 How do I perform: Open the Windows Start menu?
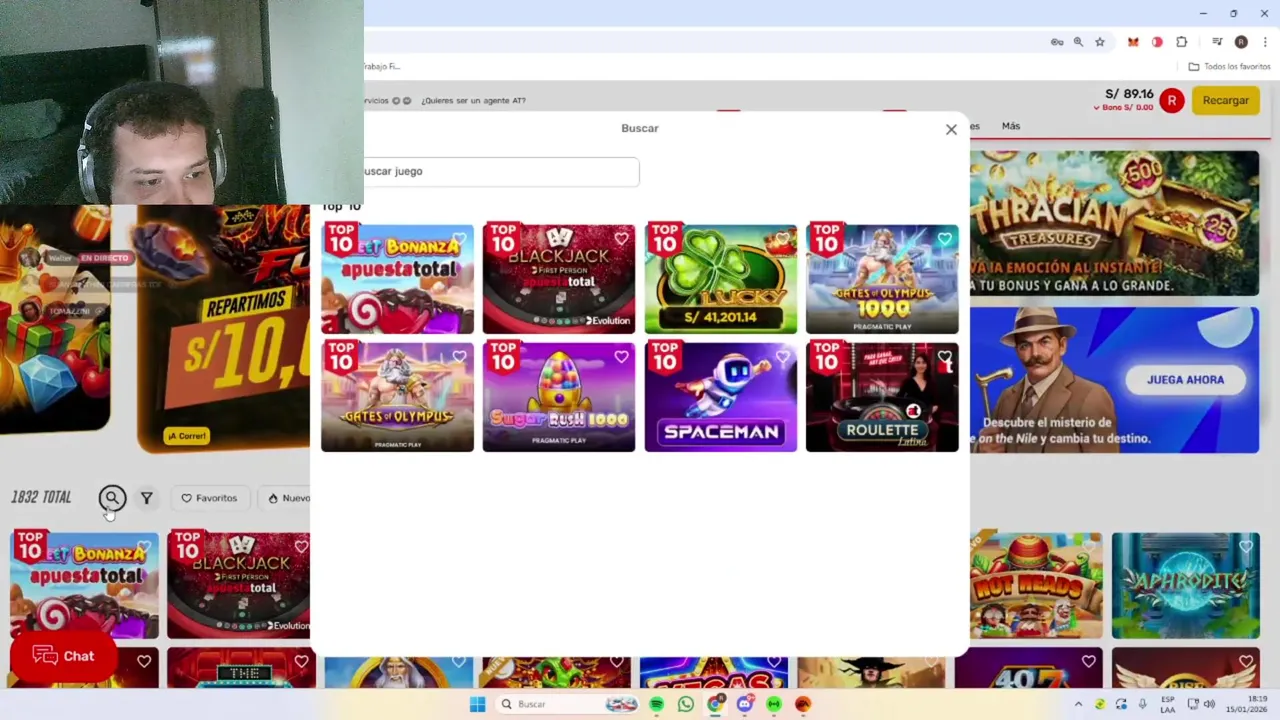click(478, 704)
